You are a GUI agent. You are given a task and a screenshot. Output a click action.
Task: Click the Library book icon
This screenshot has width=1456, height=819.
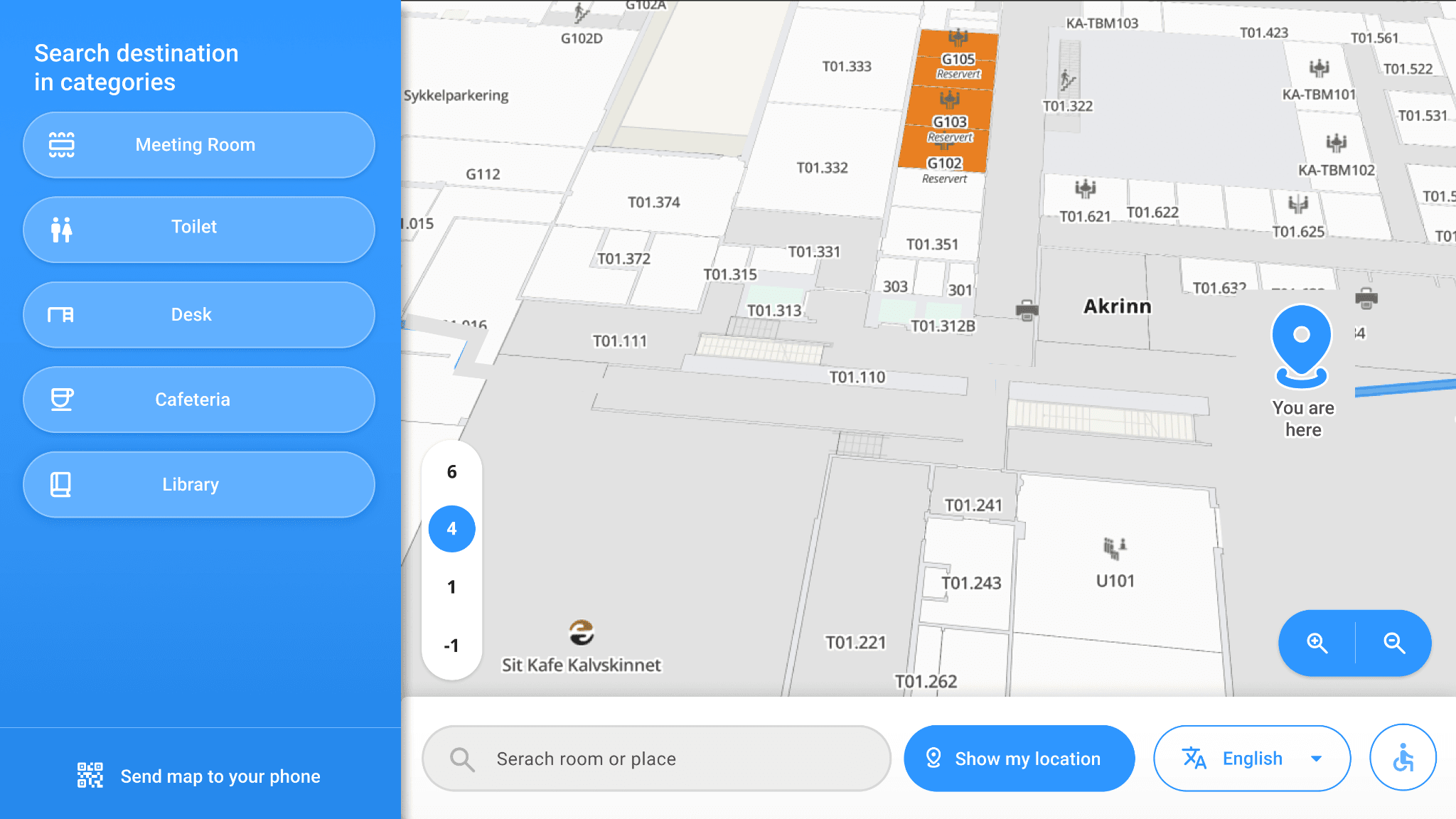tap(62, 484)
